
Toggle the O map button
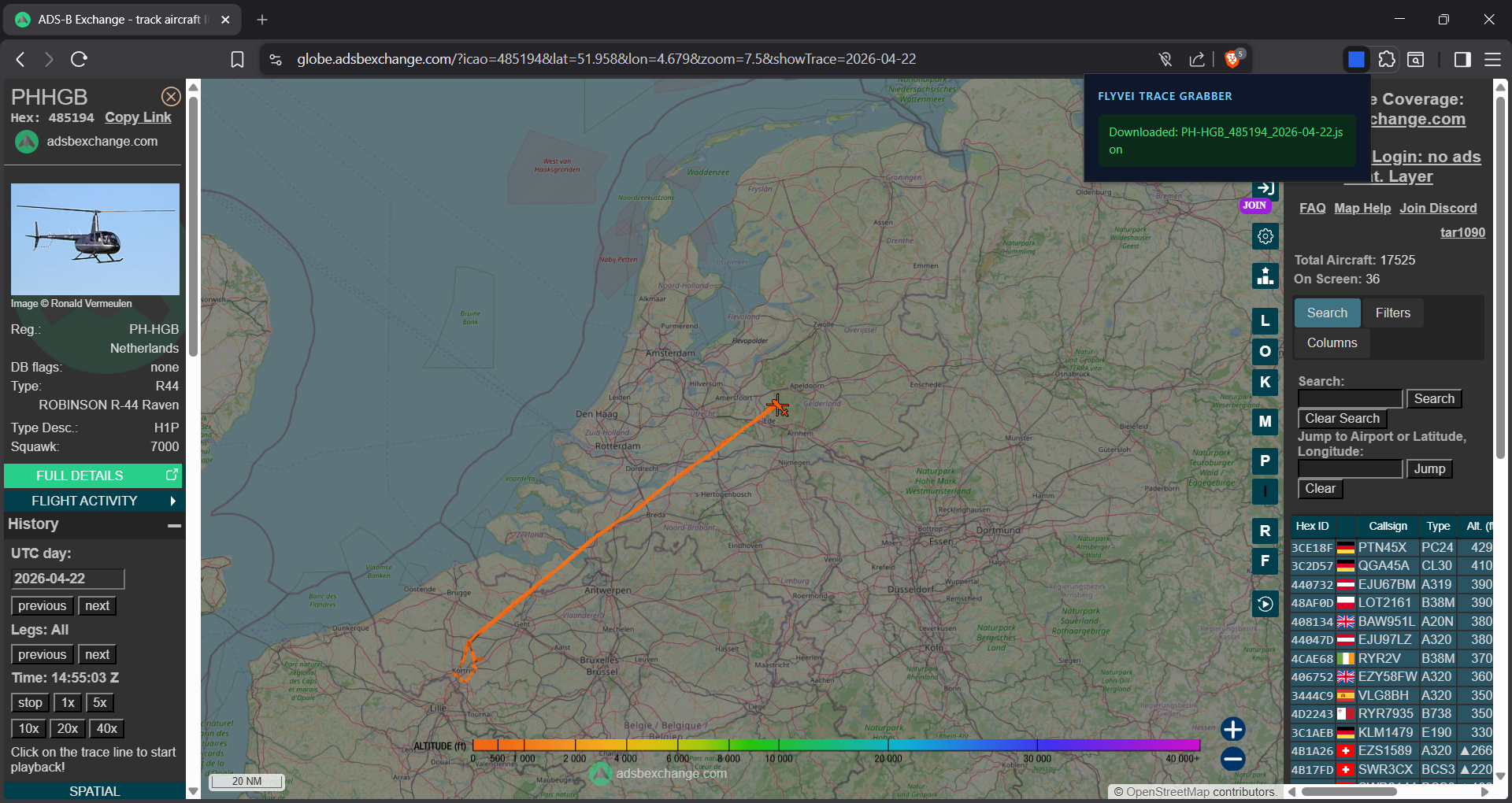[x=1266, y=351]
